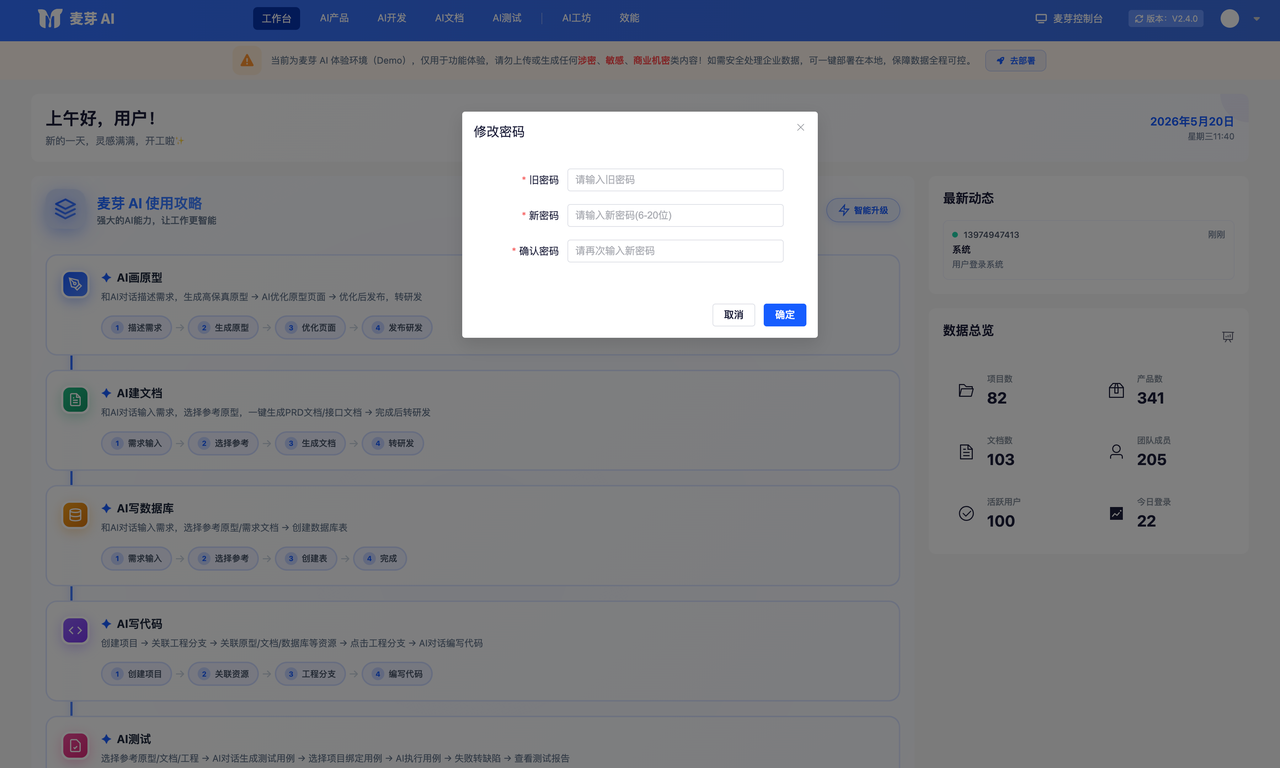Click the 确定 button in dialog
1280x768 pixels.
[x=785, y=314]
